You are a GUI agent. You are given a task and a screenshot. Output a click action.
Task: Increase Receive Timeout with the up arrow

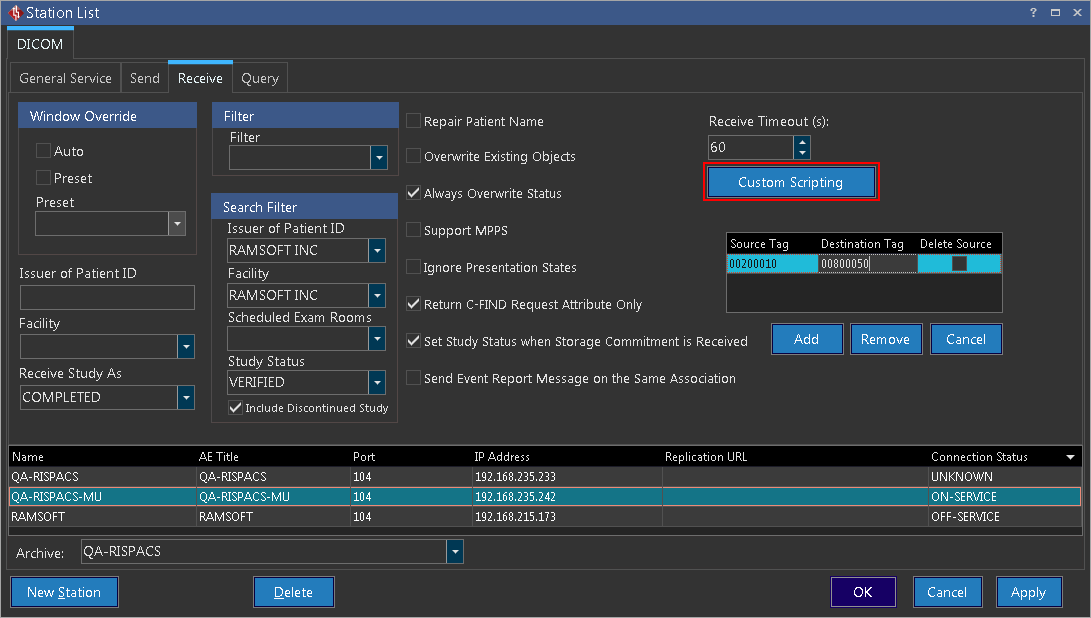coord(801,142)
